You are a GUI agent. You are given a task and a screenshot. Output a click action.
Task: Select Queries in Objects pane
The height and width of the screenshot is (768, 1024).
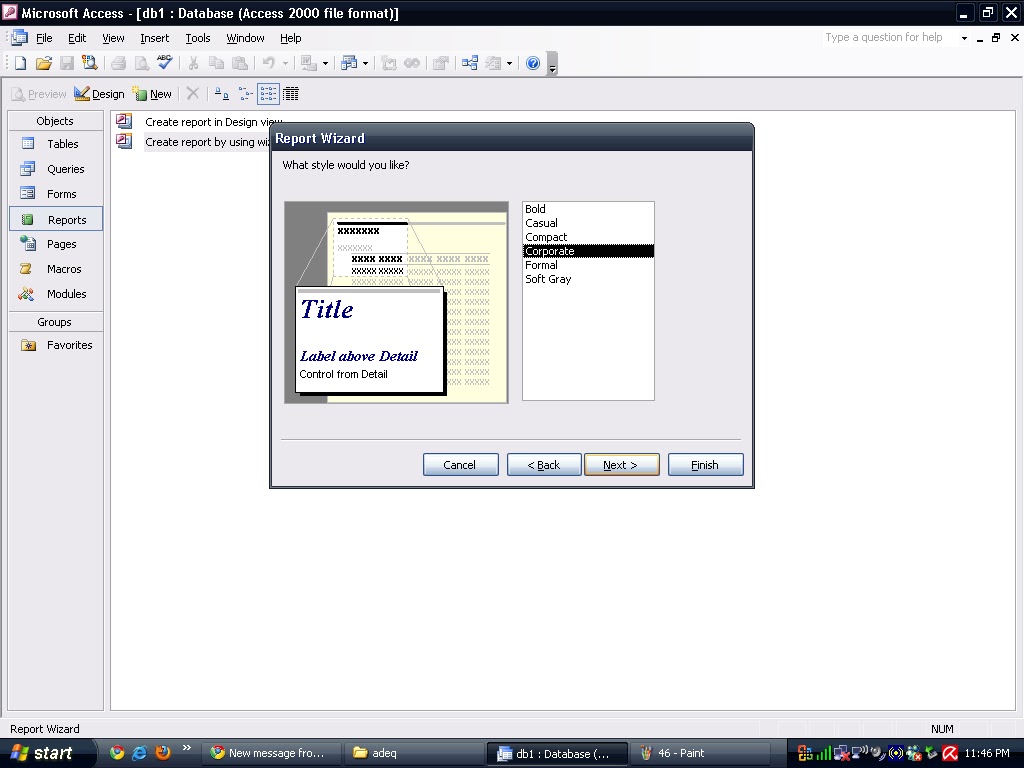pyautogui.click(x=56, y=169)
